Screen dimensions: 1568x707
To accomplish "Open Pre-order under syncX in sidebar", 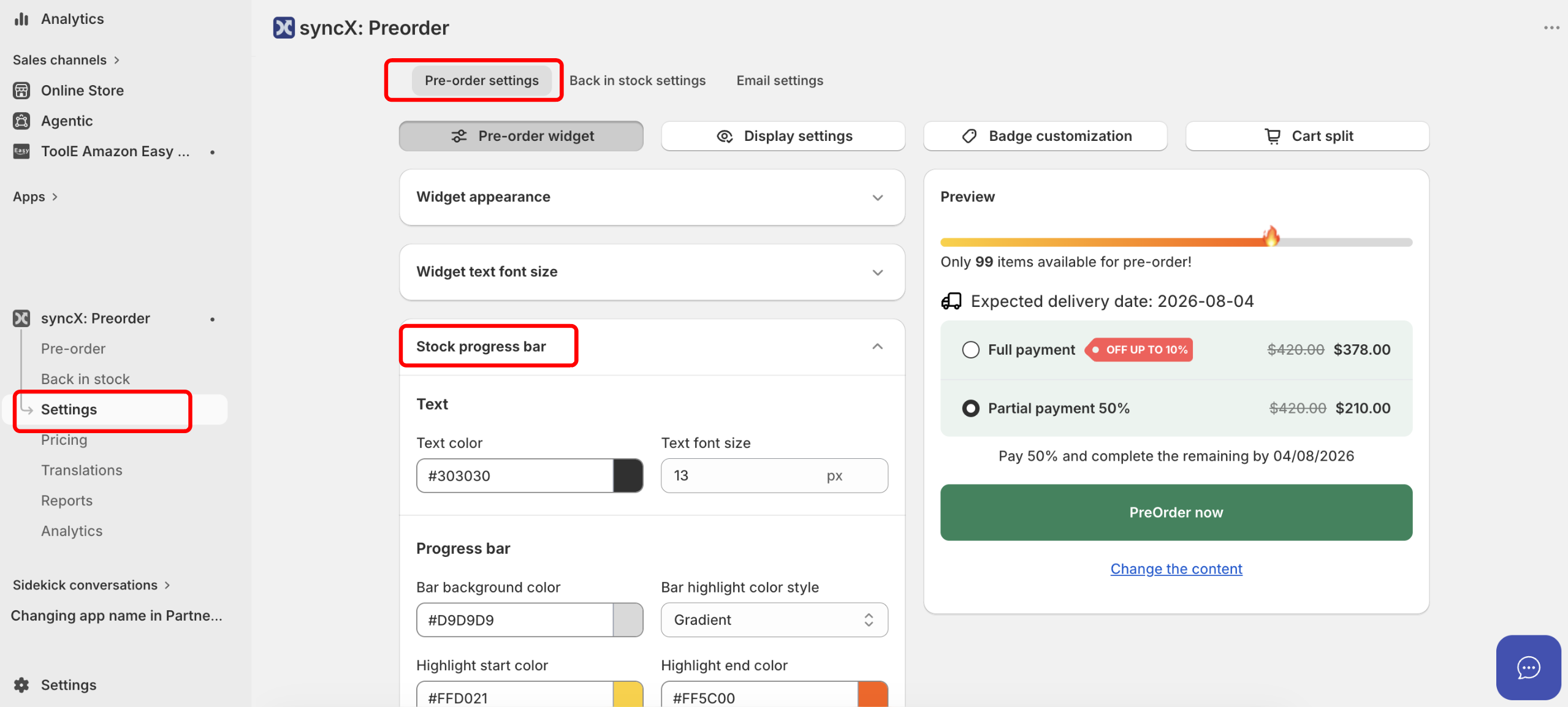I will coord(73,349).
